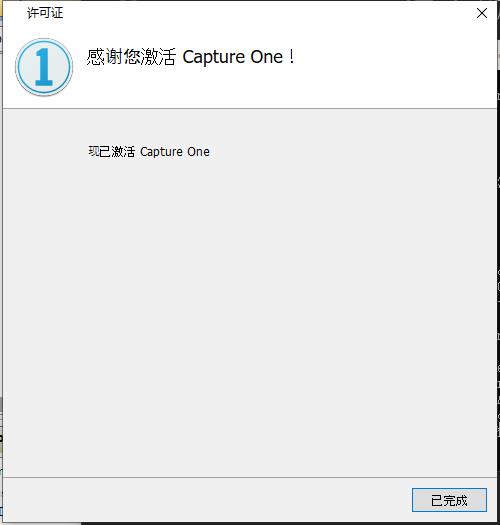Select the 感谢您激活 heading text

tap(131, 57)
